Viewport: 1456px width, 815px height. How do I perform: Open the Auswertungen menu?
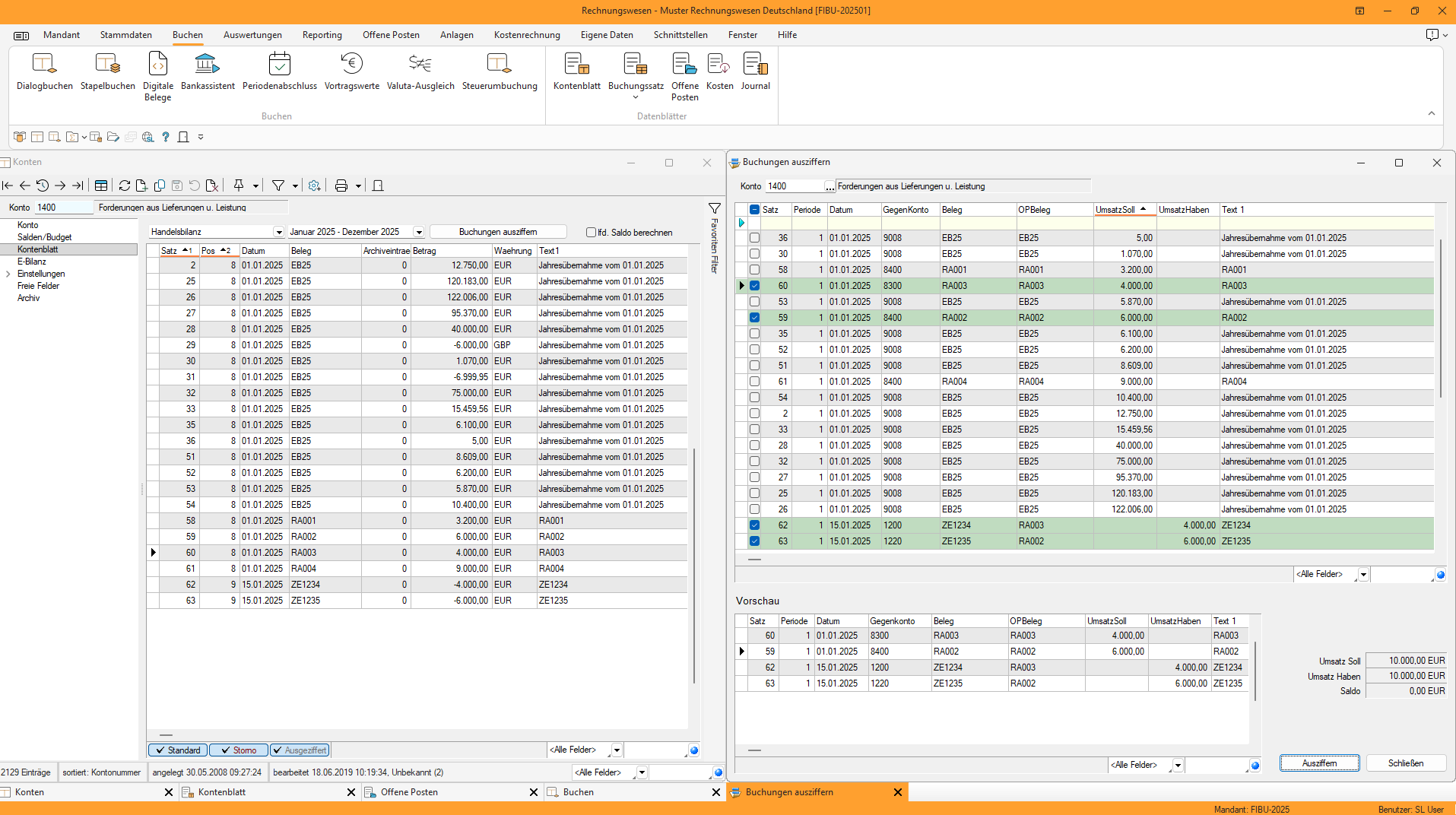(252, 35)
